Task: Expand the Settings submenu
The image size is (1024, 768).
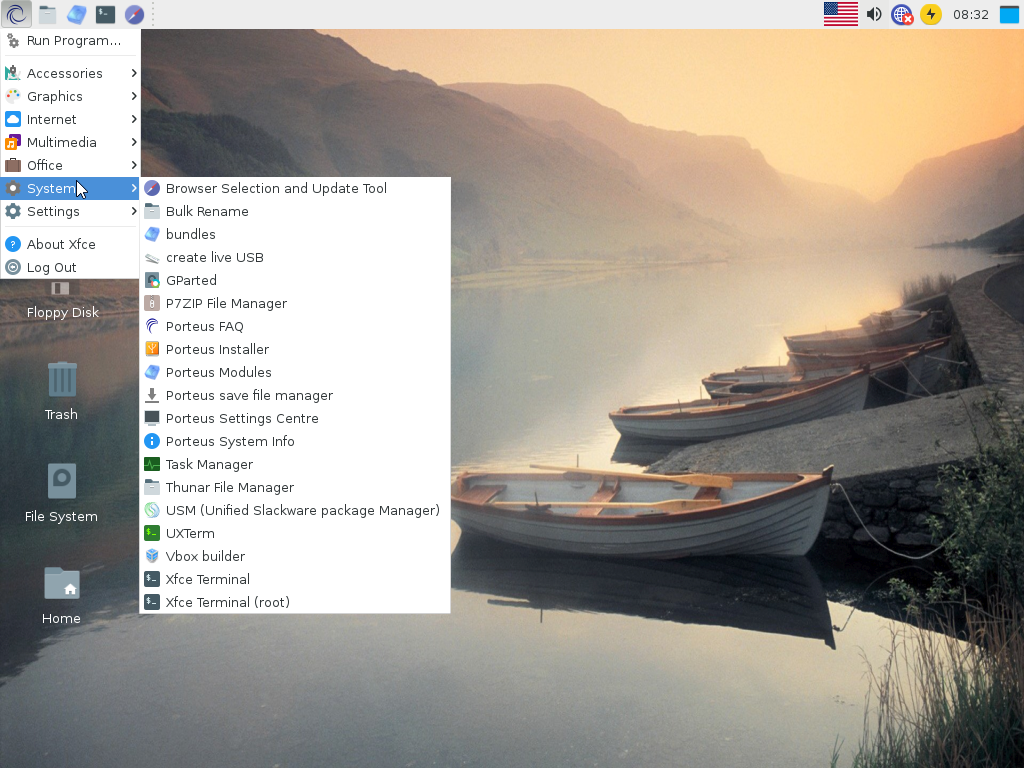Action: click(x=71, y=212)
